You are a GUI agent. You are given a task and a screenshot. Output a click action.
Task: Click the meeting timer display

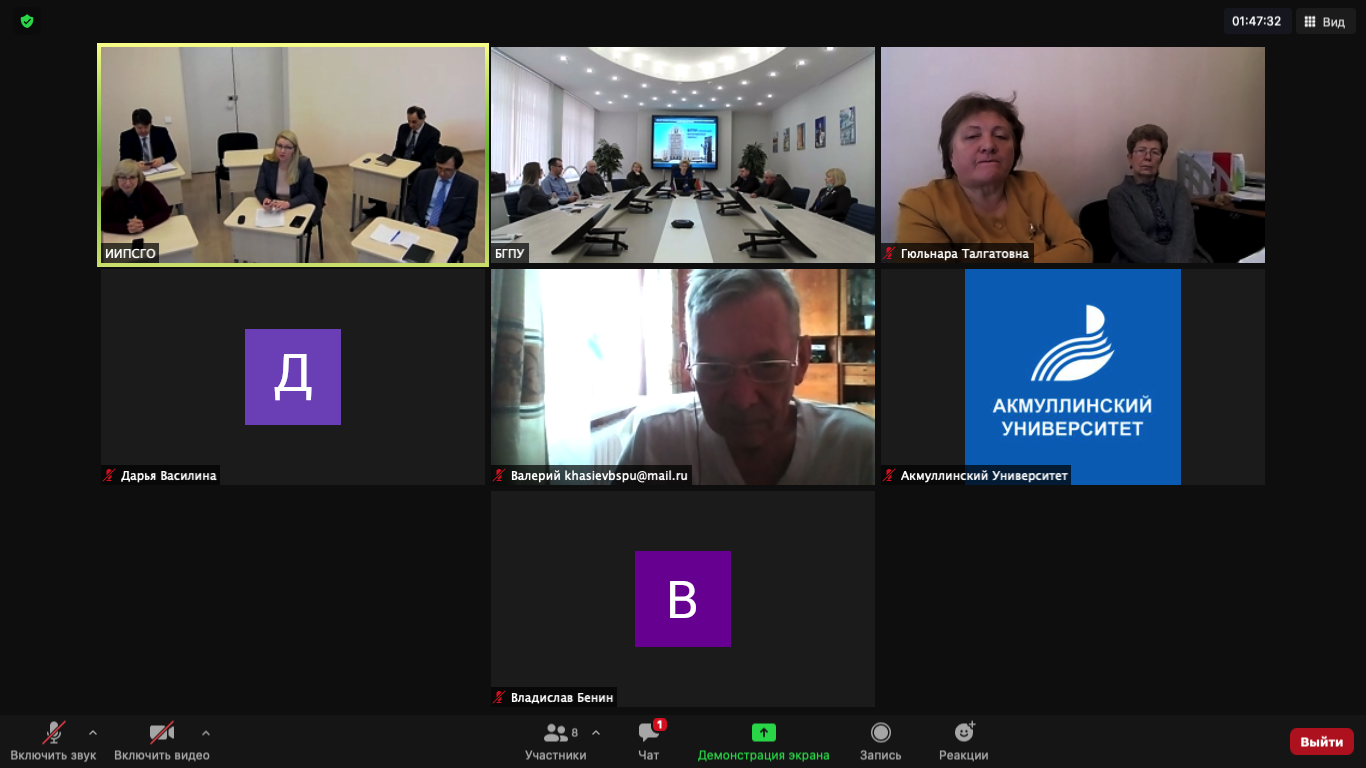tap(1257, 21)
